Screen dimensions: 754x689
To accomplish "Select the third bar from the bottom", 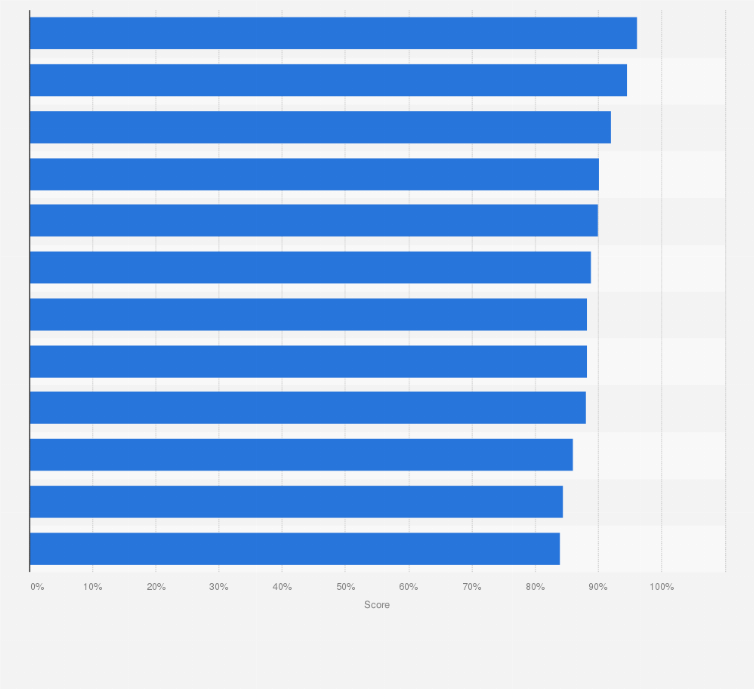I will coord(301,454).
